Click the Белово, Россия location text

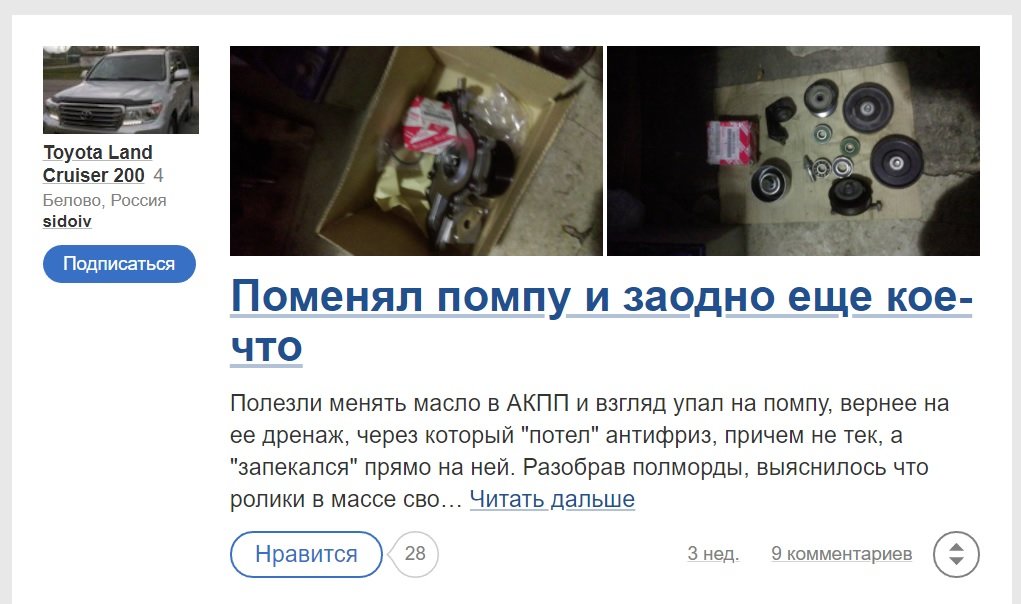click(x=105, y=200)
